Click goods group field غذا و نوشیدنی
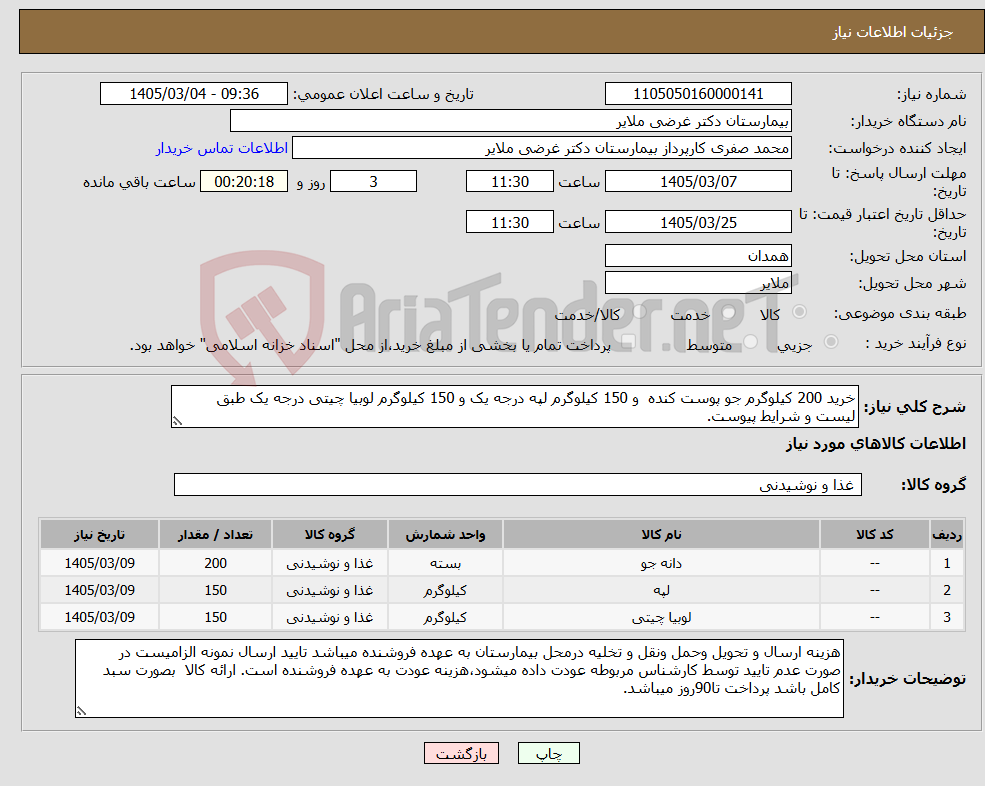This screenshot has height=786, width=985. pyautogui.click(x=518, y=484)
